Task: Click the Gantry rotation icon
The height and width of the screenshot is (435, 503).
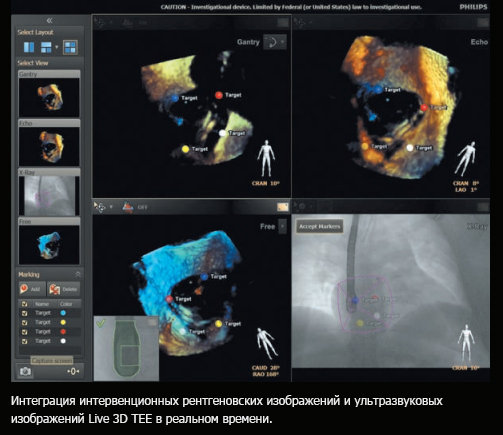Action: coord(271,42)
